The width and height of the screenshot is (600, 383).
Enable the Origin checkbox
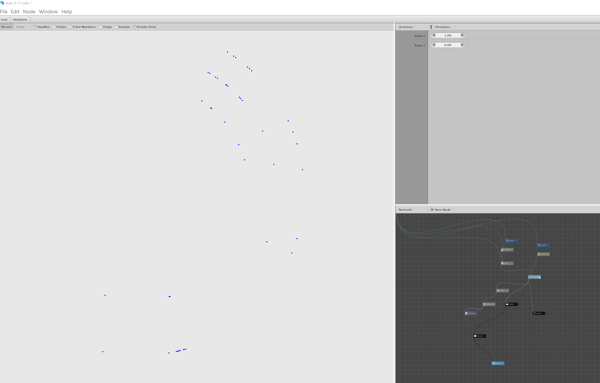pyautogui.click(x=100, y=27)
